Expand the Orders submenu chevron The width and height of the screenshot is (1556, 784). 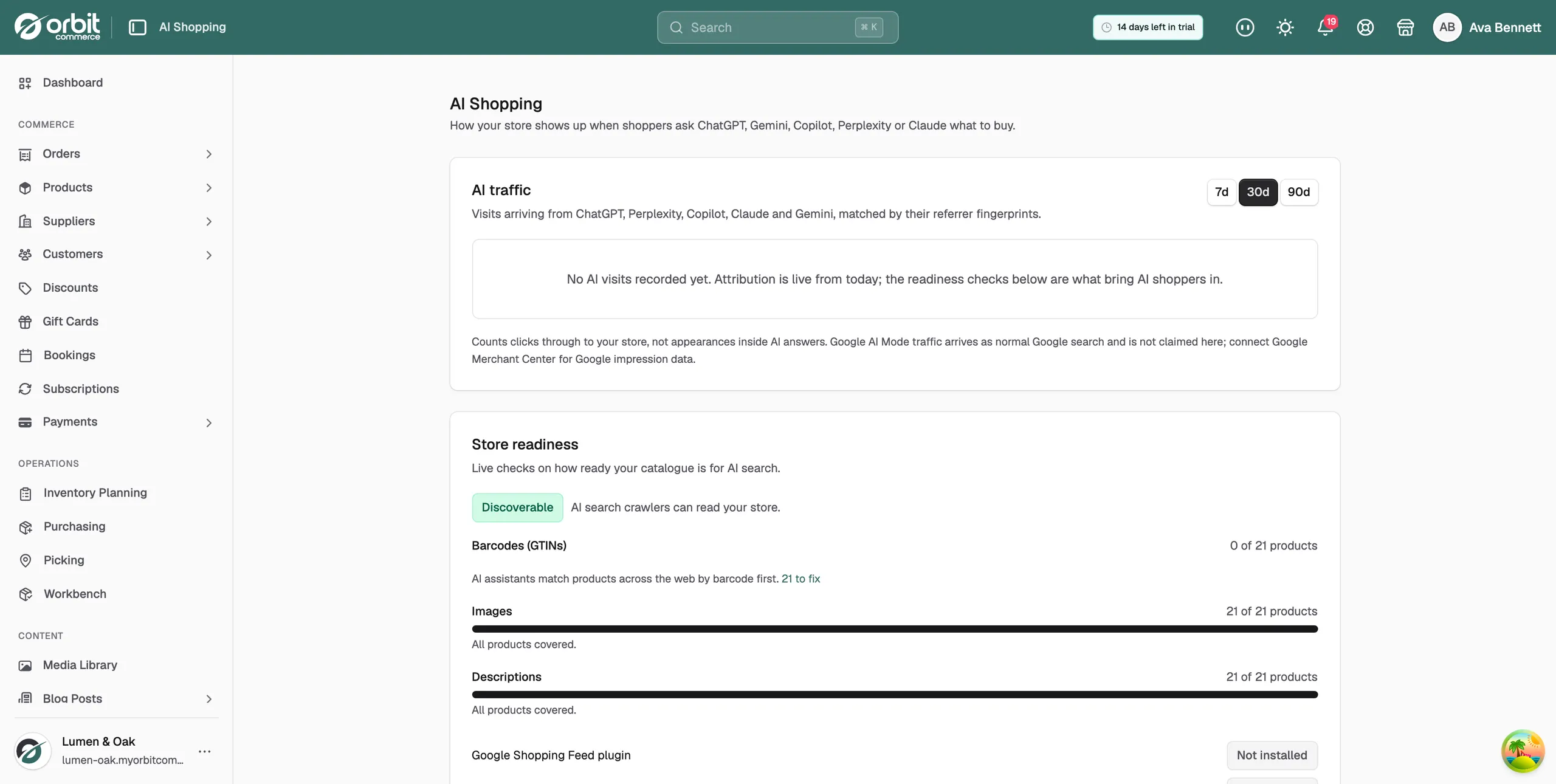click(x=208, y=154)
